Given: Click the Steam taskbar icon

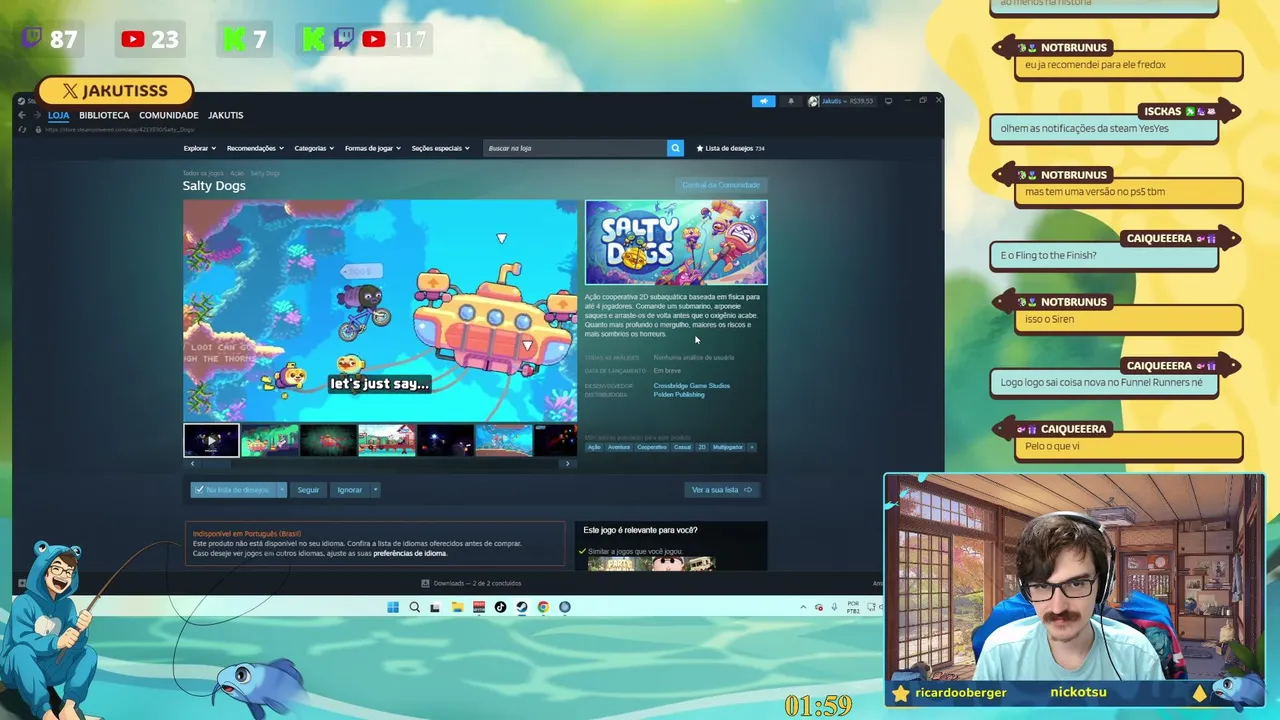Looking at the screenshot, I should pos(522,607).
